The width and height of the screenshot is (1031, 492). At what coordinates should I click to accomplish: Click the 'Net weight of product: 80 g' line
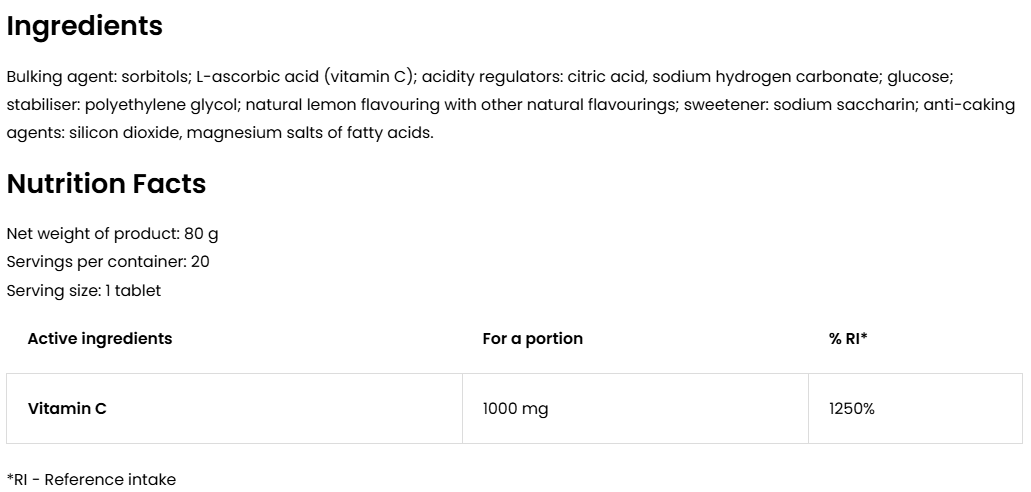click(112, 233)
